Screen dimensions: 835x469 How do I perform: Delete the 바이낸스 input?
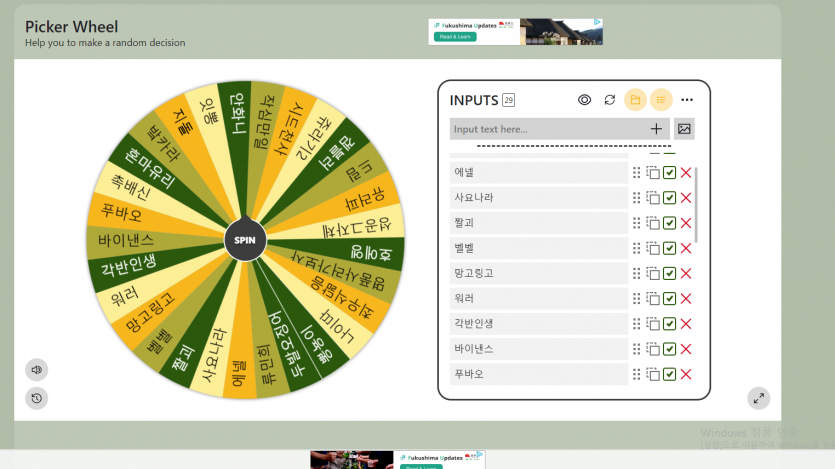(x=686, y=349)
